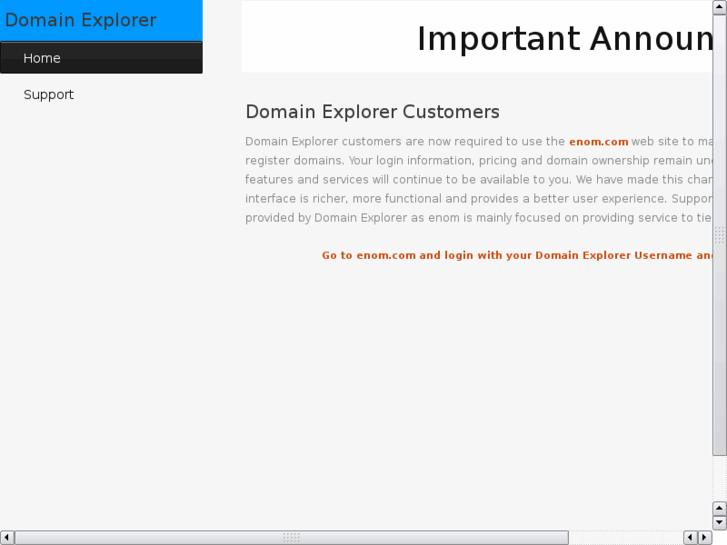This screenshot has width=727, height=545.
Task: Click the horizontal scrollbar left arrow beside the thumb's start
Action: point(6,537)
